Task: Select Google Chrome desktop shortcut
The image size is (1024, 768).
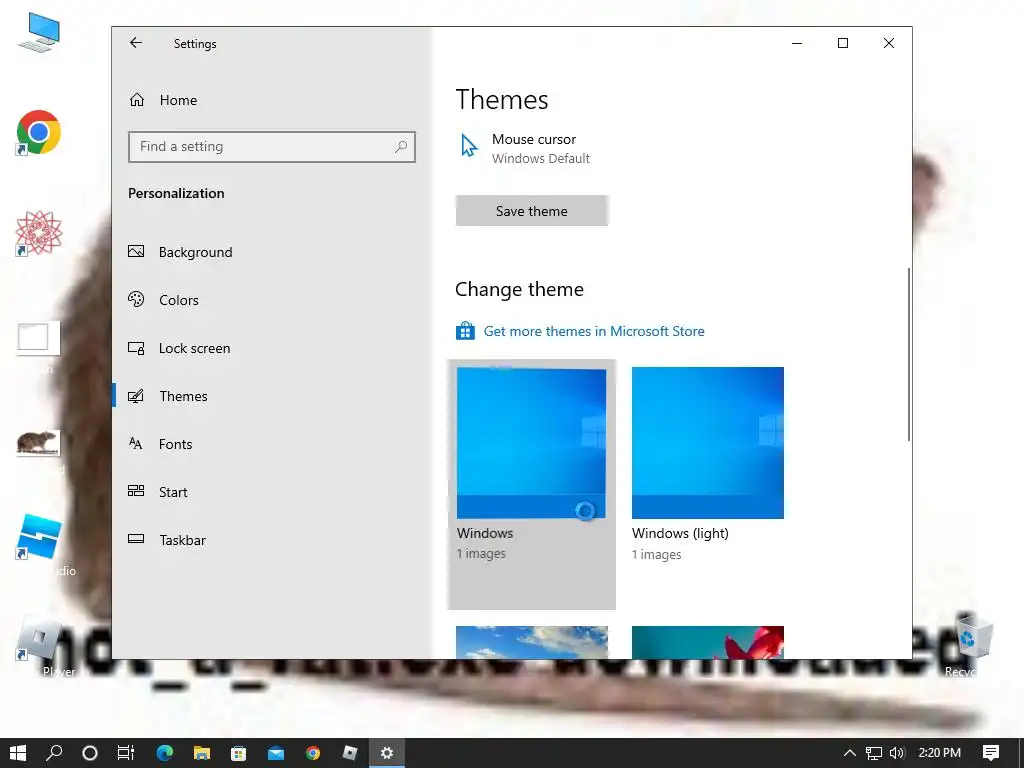Action: pyautogui.click(x=39, y=133)
